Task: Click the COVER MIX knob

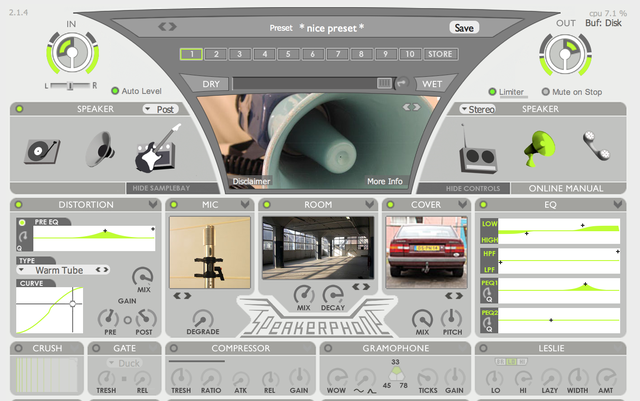Action: (422, 319)
